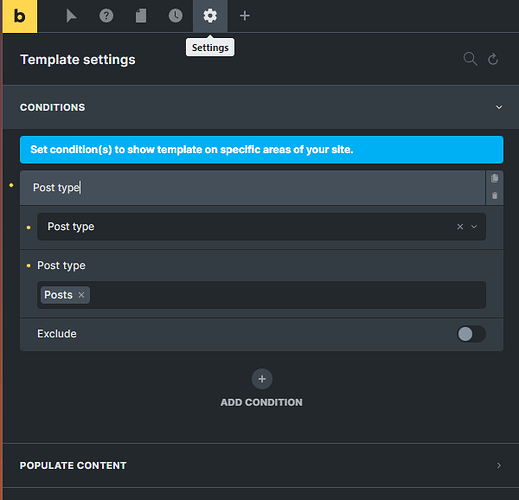Screen dimensions: 519x500
Task: Click the Bricks logo icon
Action: pos(20,16)
